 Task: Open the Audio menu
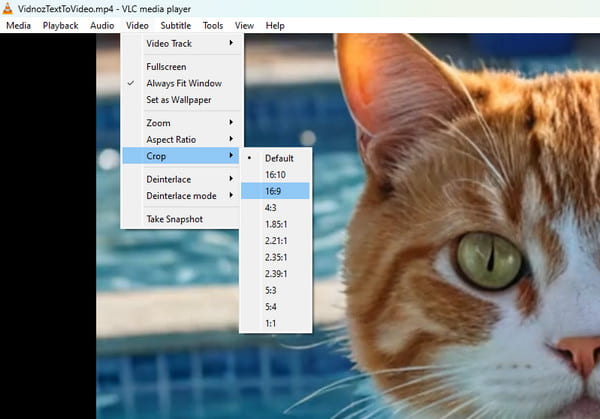point(102,25)
